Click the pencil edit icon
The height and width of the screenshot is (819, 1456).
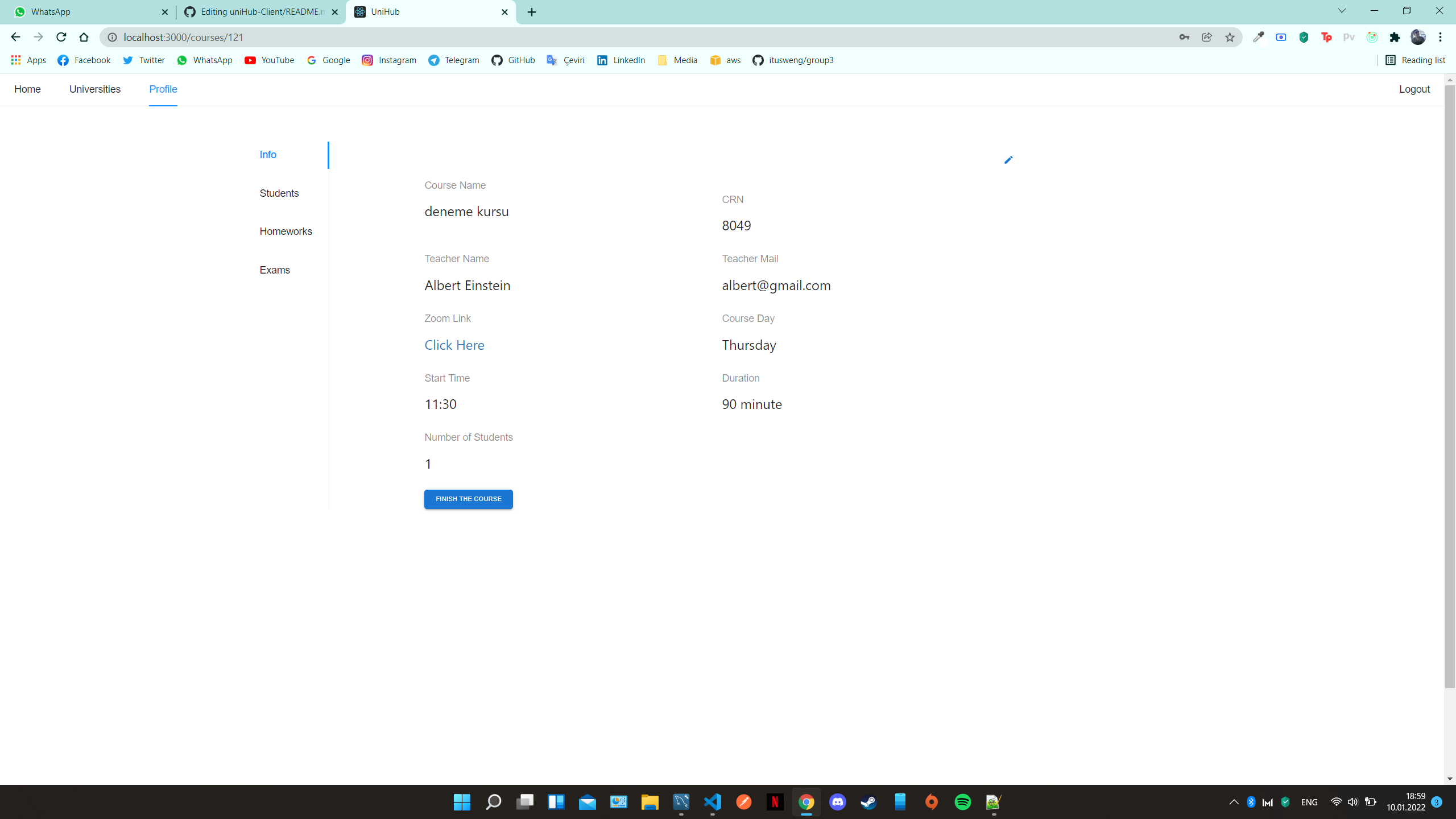coord(1008,160)
